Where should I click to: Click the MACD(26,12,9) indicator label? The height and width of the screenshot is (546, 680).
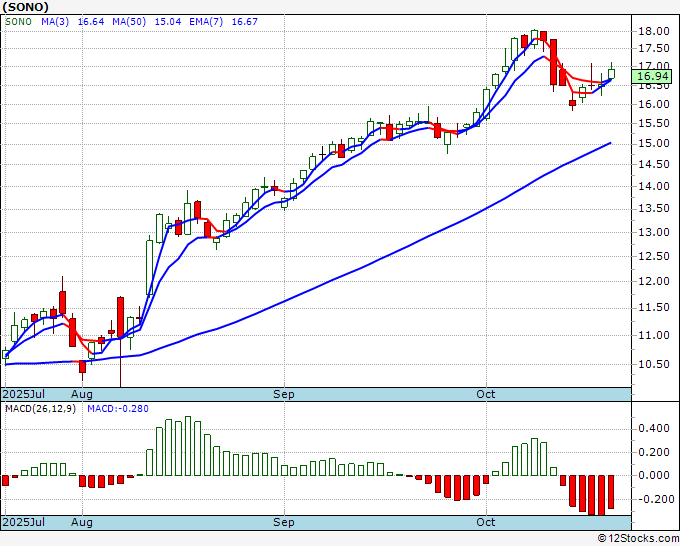point(40,409)
